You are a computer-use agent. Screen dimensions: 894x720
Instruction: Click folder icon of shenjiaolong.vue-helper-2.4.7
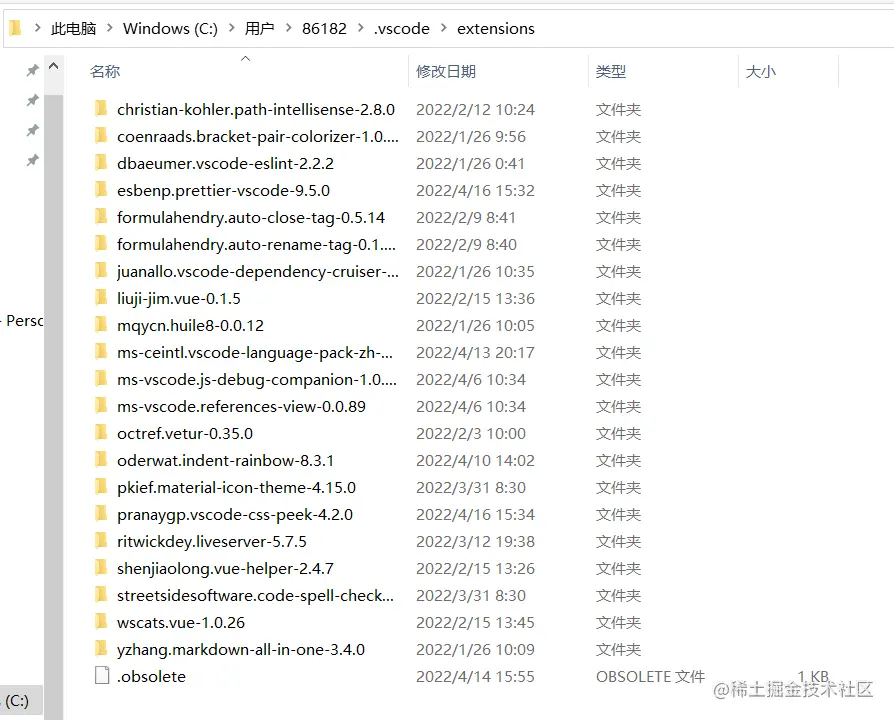pyautogui.click(x=101, y=568)
